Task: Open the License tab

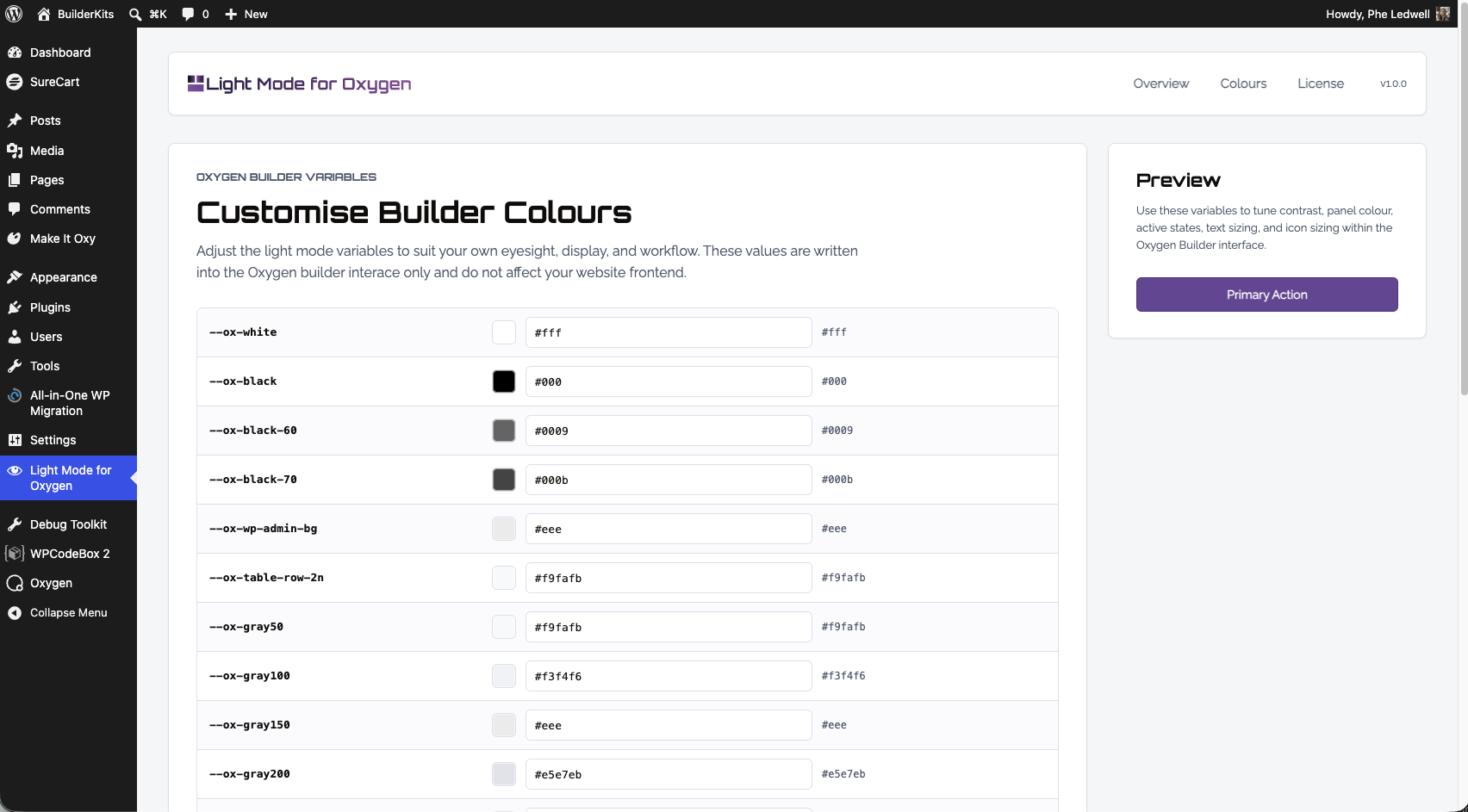Action: pos(1321,84)
